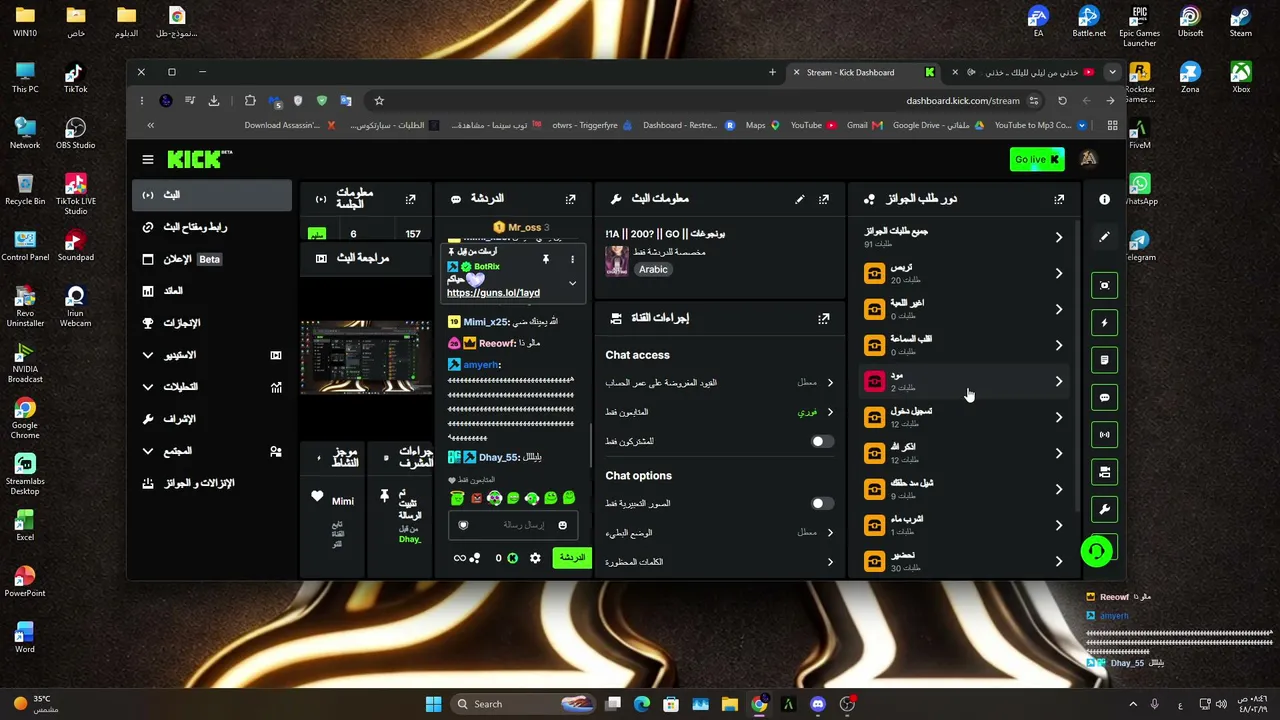Click the taskbar Search box

523,704
